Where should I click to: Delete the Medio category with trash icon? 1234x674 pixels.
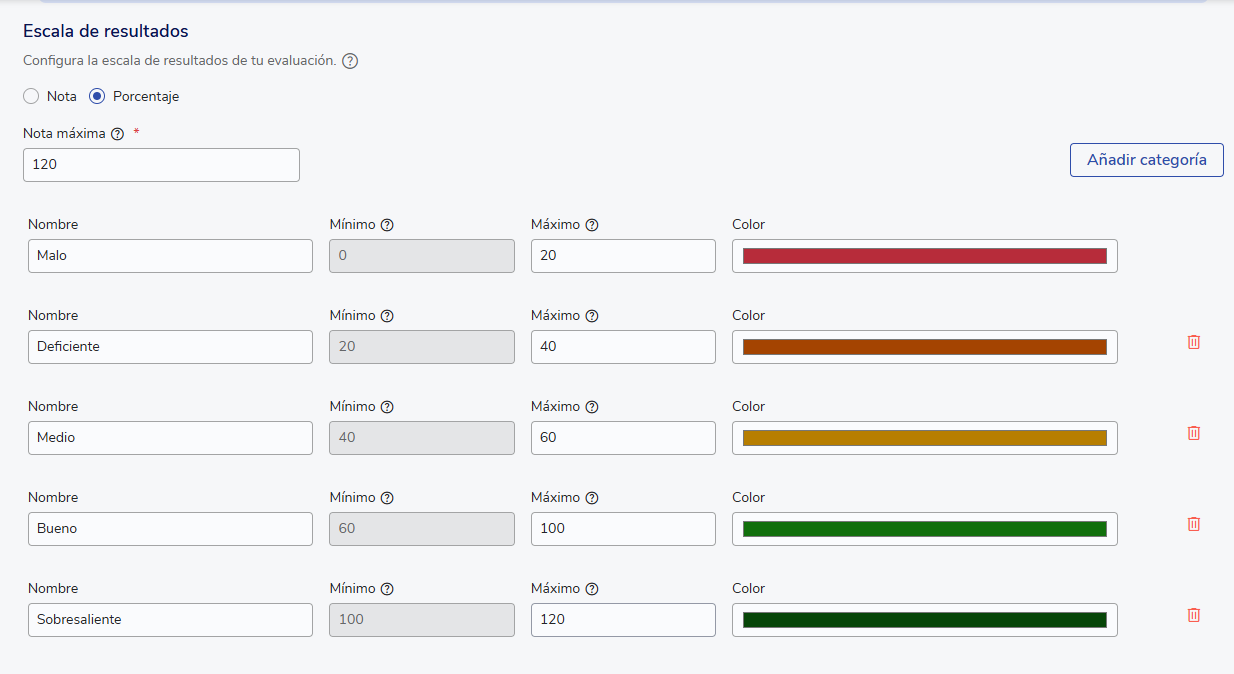coord(1193,433)
